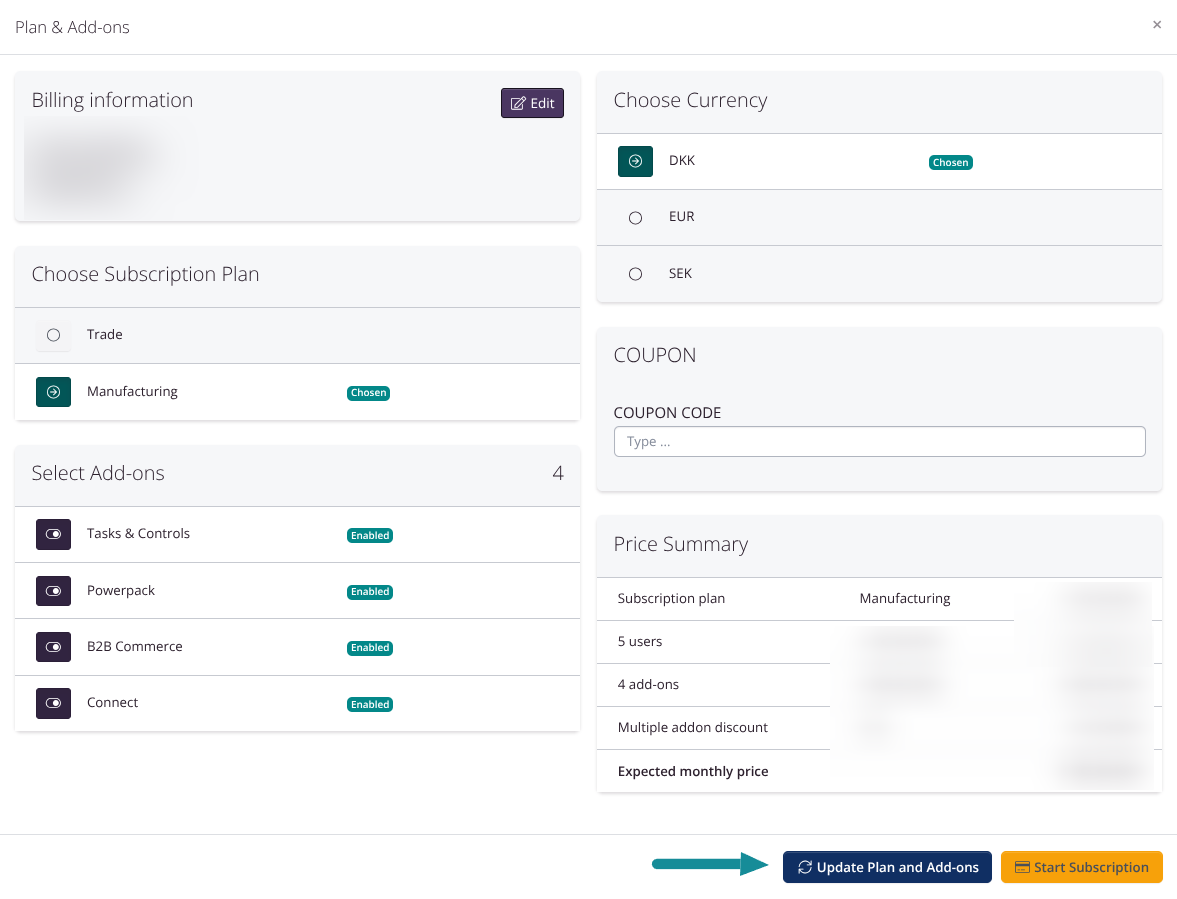Switch off the Connect add-on toggle
Screen dimensions: 1177x899
point(53,703)
